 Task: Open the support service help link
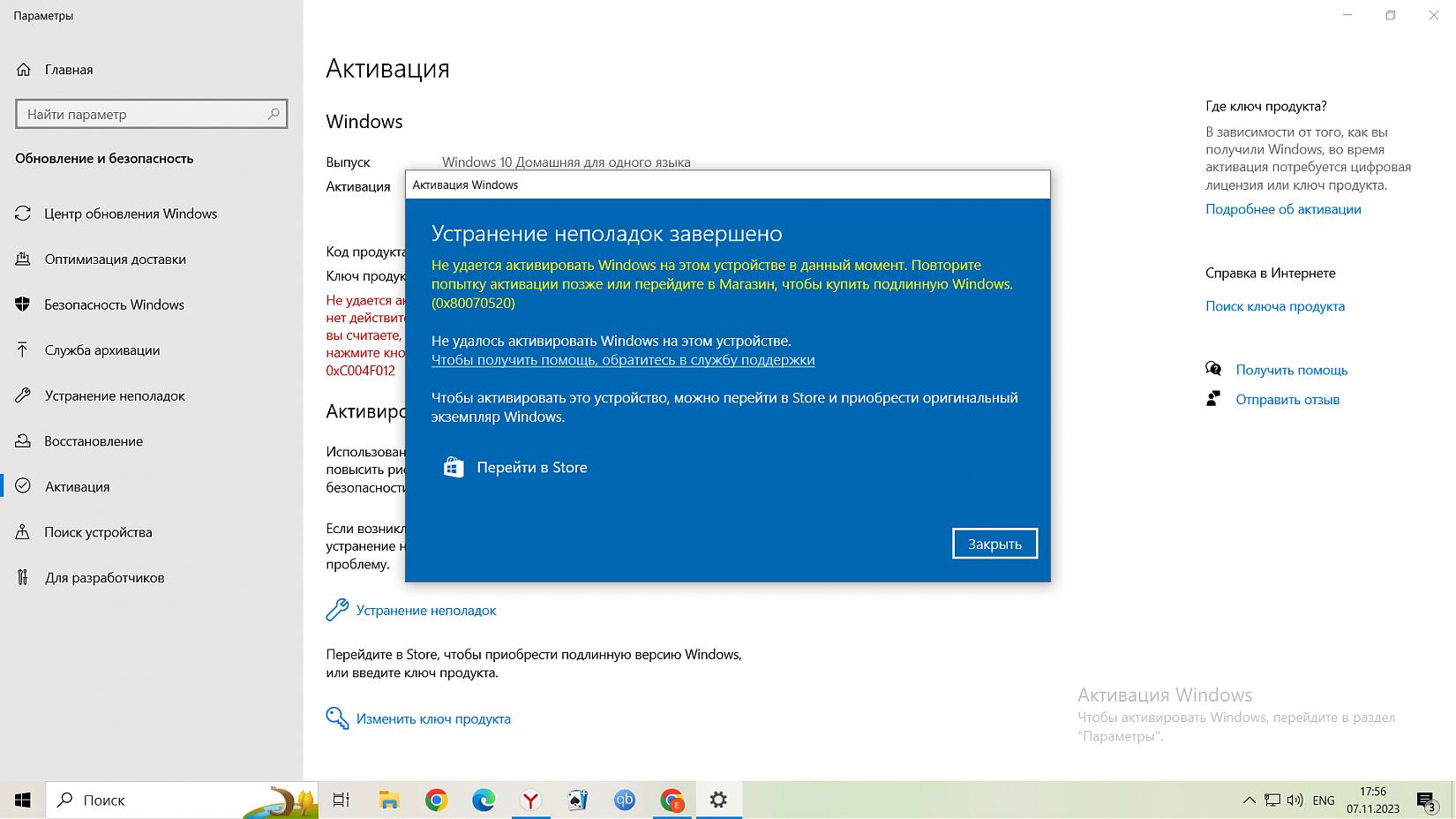[x=622, y=360]
